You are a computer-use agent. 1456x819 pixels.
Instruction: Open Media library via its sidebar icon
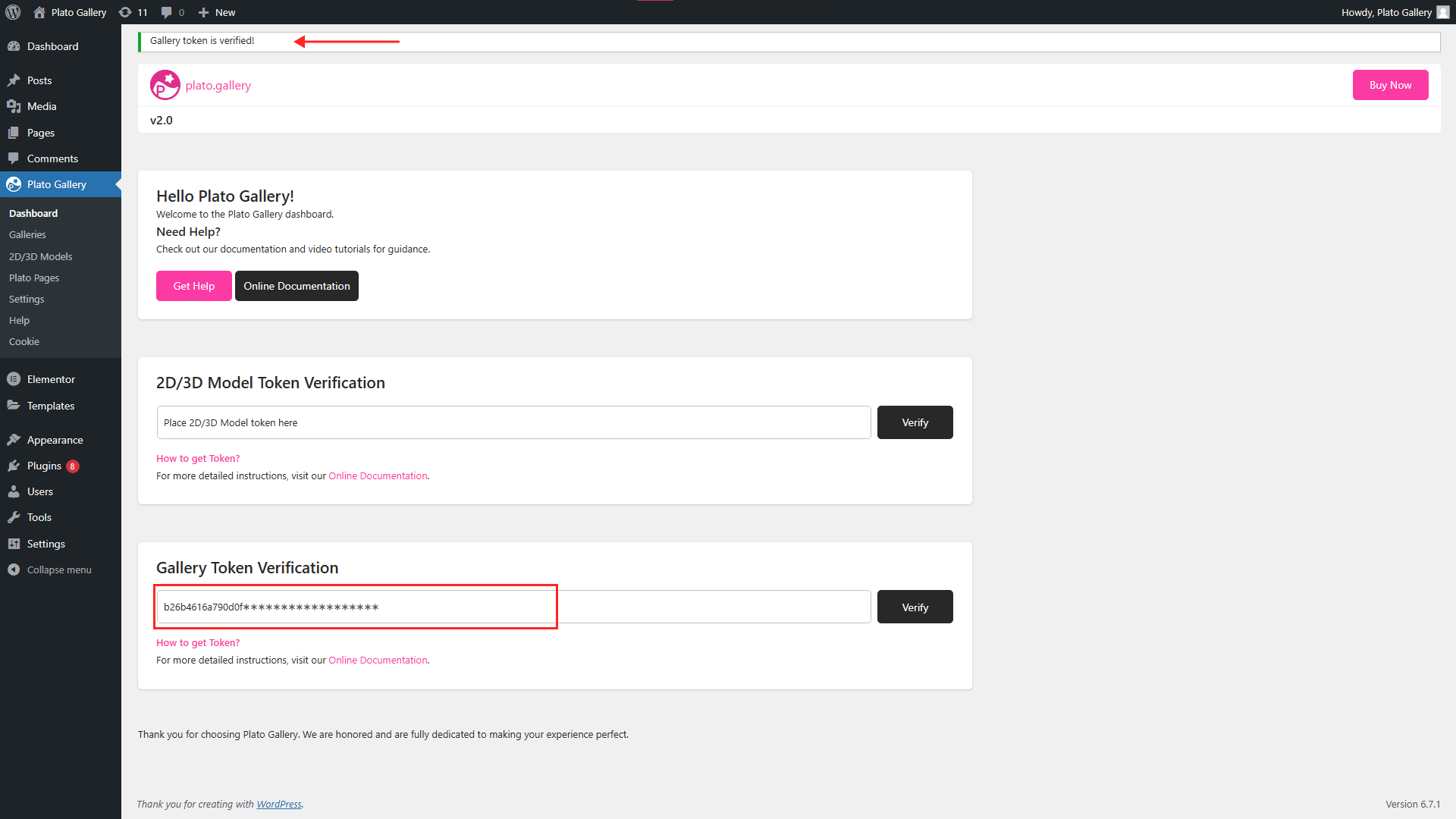tap(14, 106)
